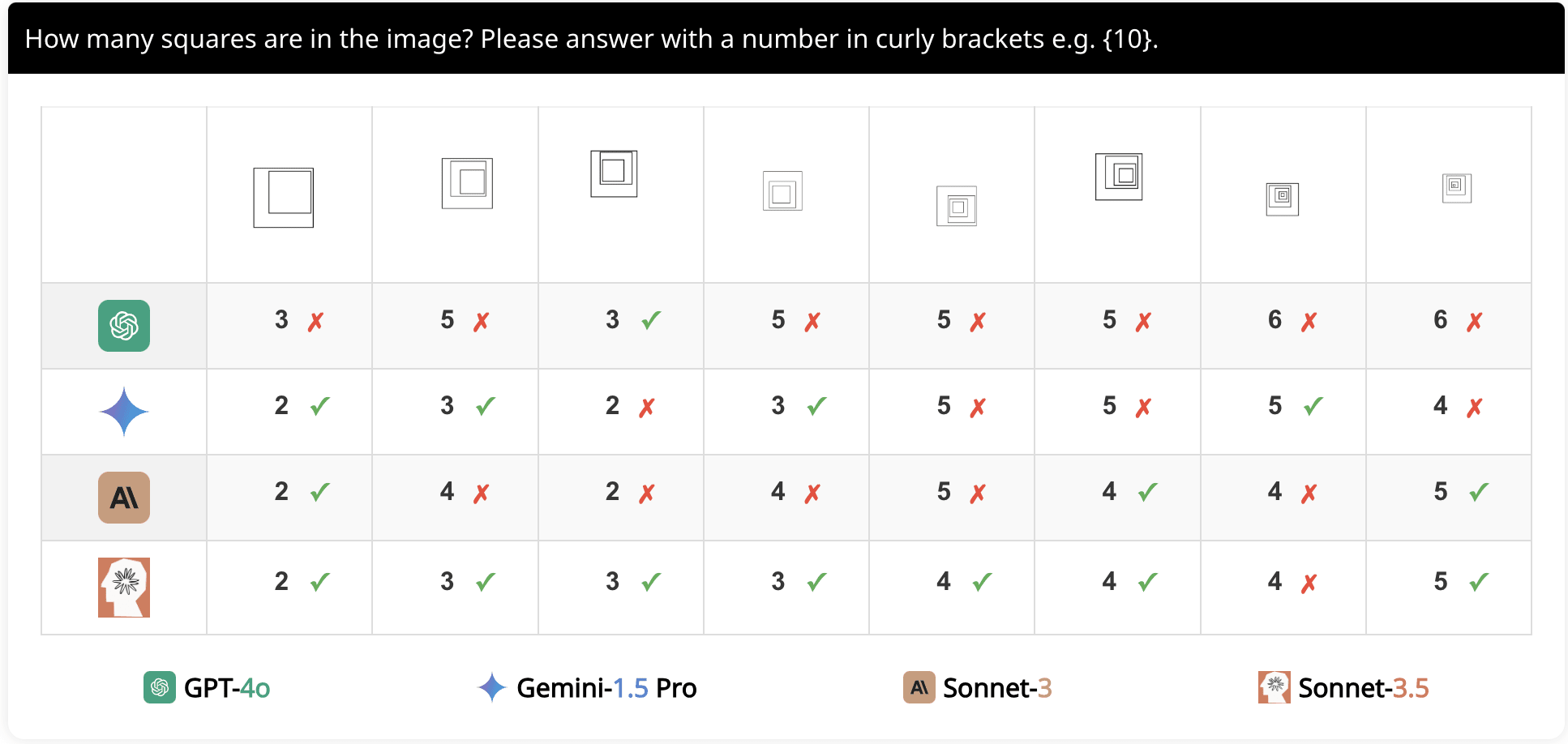The width and height of the screenshot is (1568, 744).
Task: Click the question prompt text in black header
Action: click(591, 39)
